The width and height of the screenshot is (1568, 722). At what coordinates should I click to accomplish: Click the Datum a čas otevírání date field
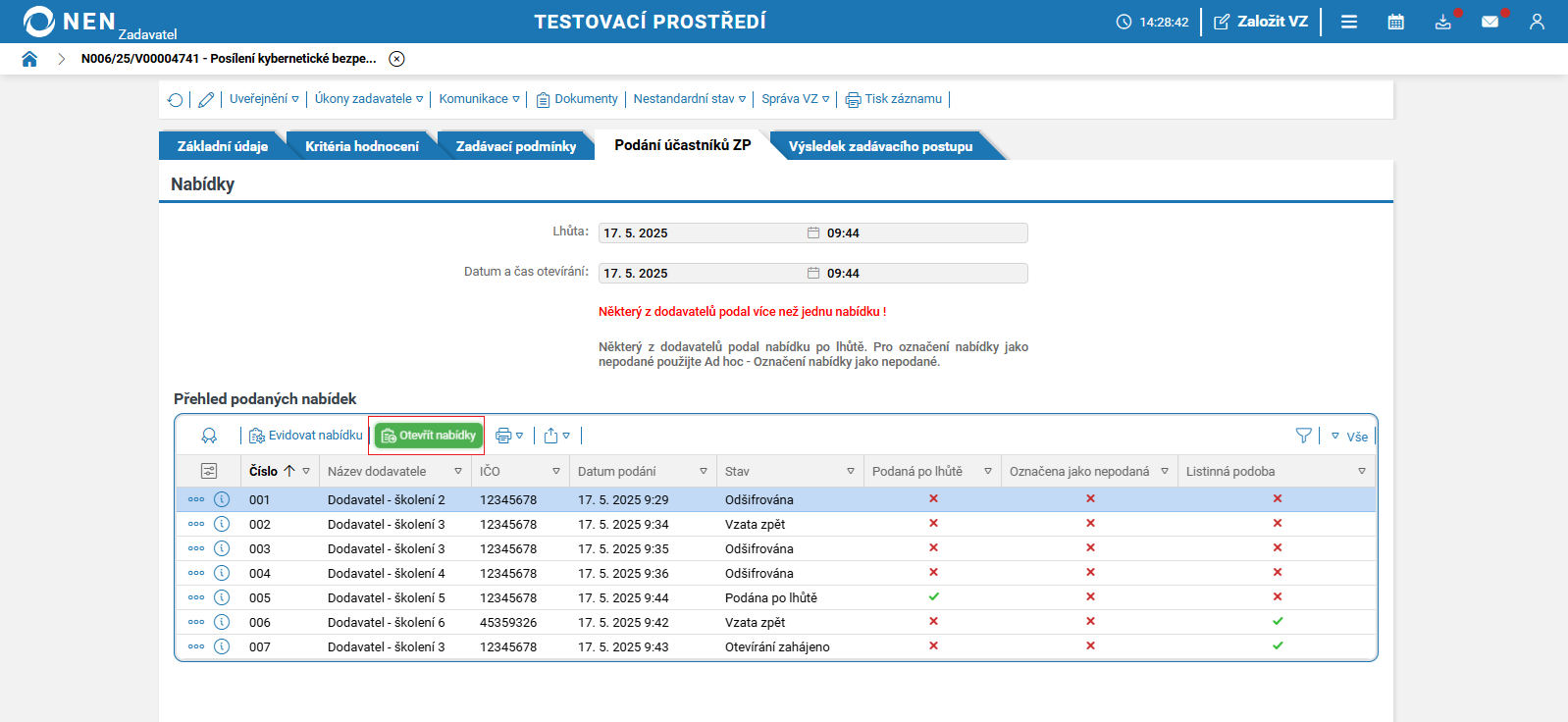pos(702,273)
